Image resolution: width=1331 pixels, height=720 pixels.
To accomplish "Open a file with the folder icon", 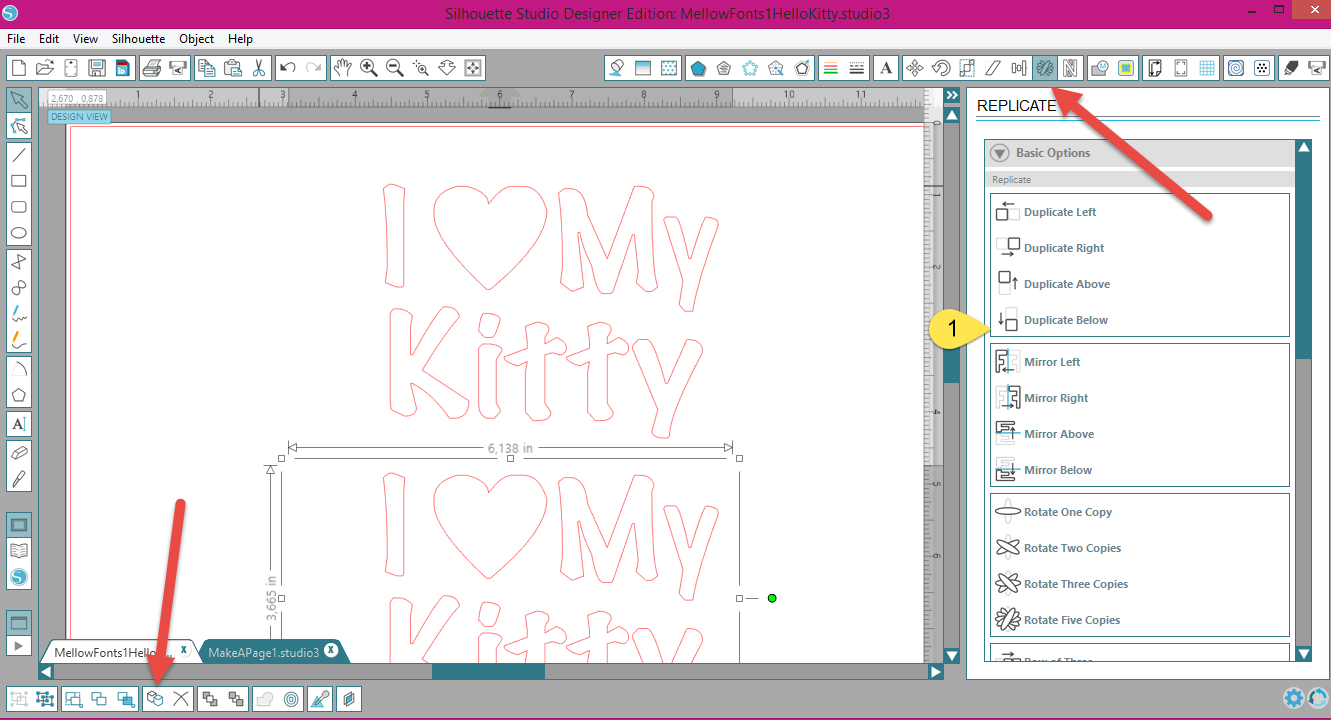I will coord(44,68).
